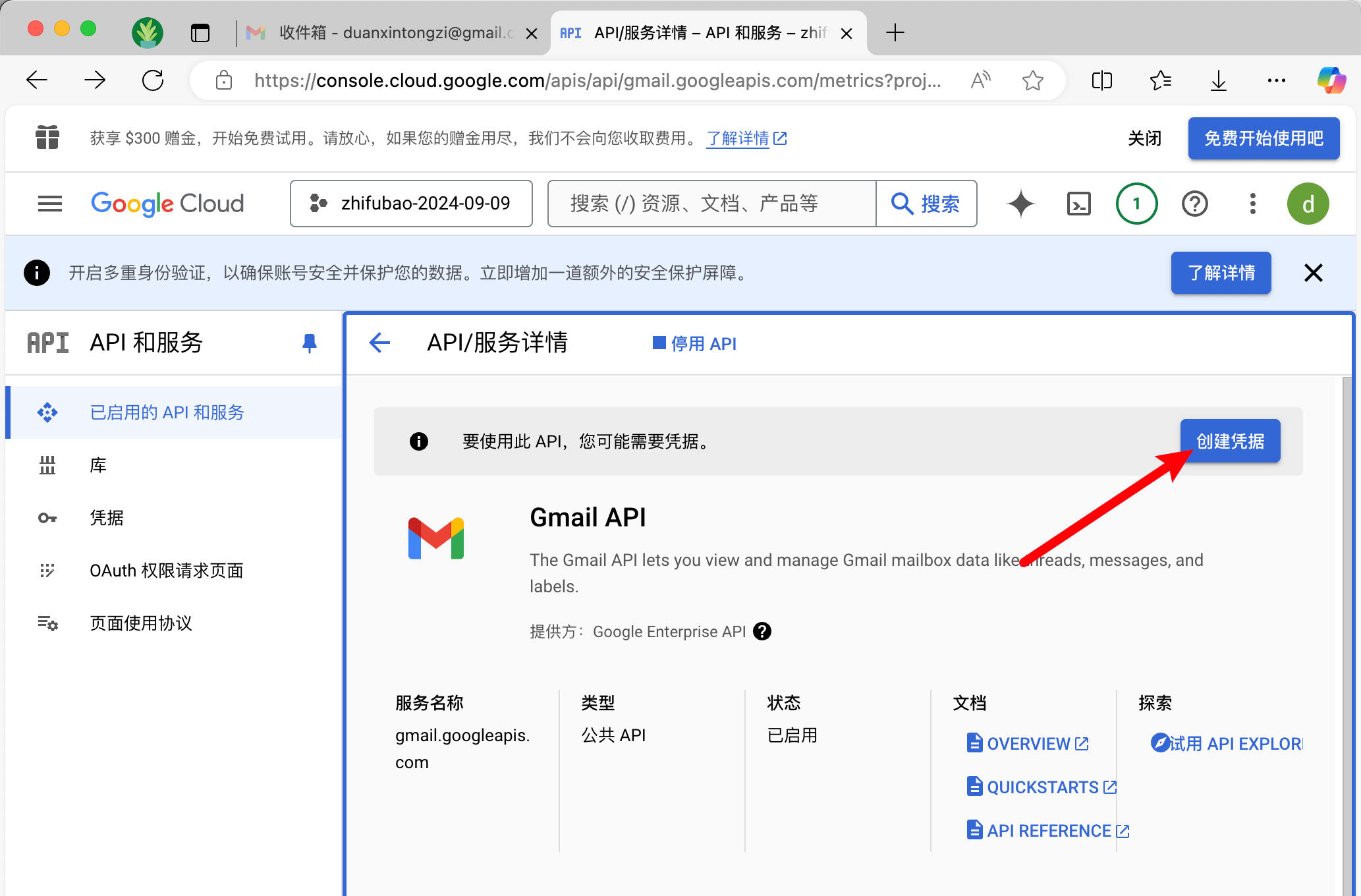Screen dimensions: 1361x896
Task: Click the search resources input field
Action: click(x=711, y=204)
